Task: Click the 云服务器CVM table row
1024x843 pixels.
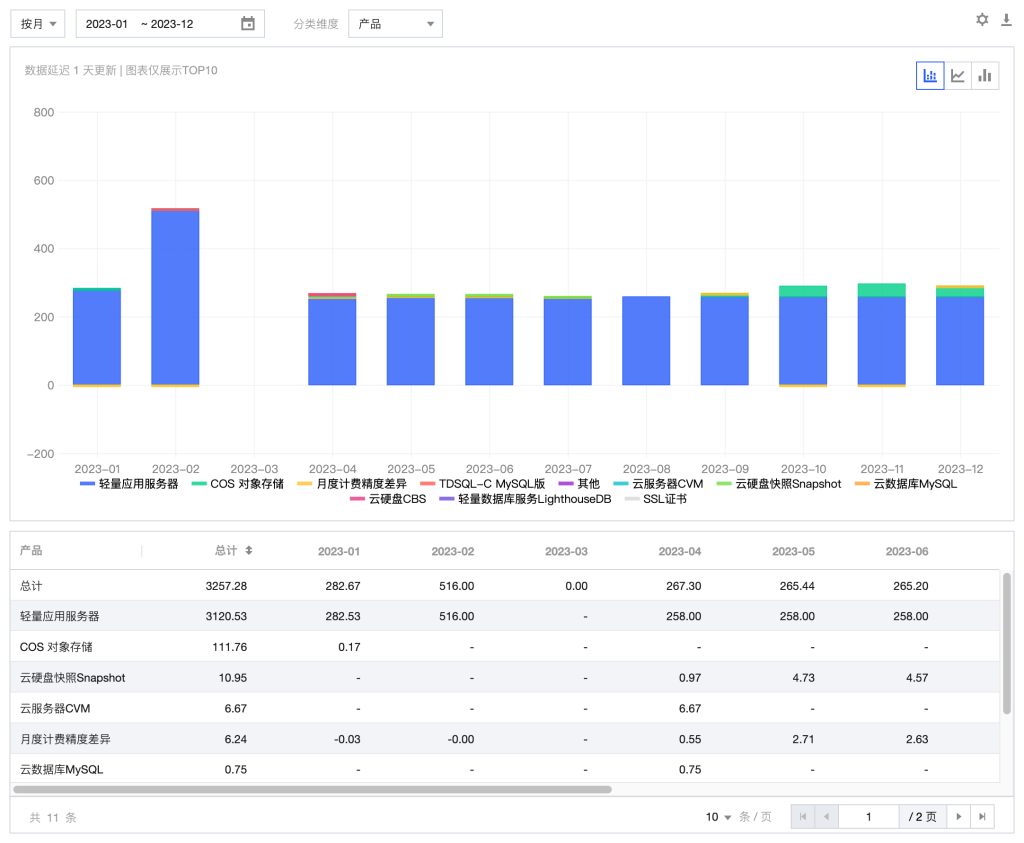Action: (x=60, y=708)
